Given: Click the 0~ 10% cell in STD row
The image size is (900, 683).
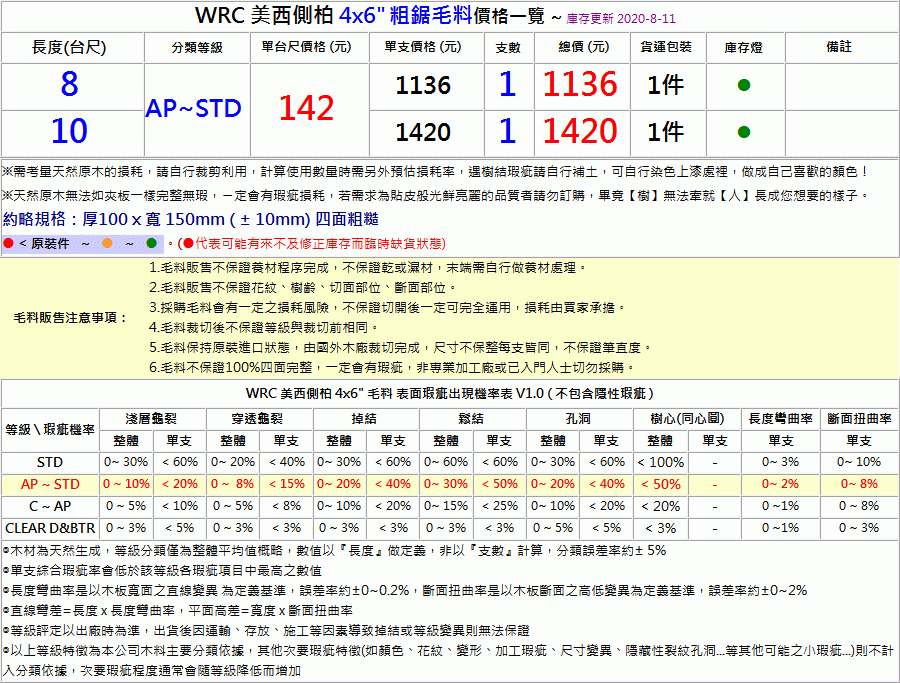Looking at the screenshot, I should click(859, 463).
